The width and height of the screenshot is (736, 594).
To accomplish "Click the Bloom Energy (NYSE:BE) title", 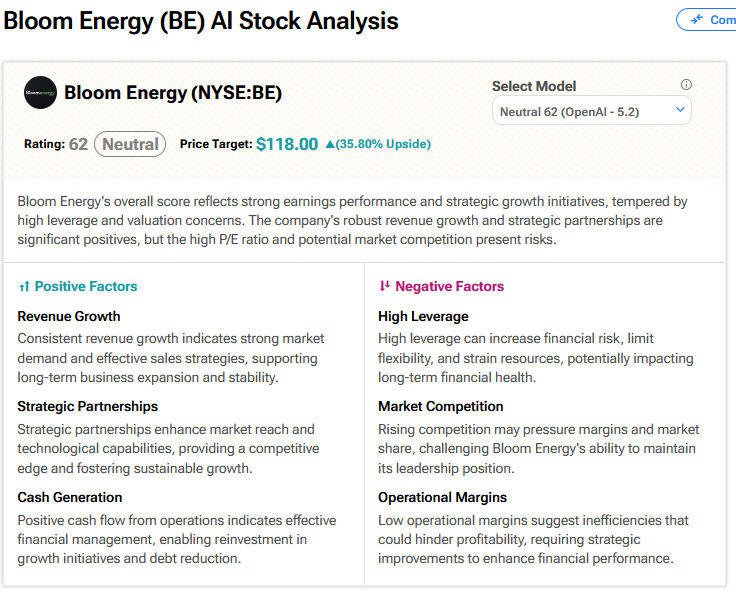I will coord(173,93).
